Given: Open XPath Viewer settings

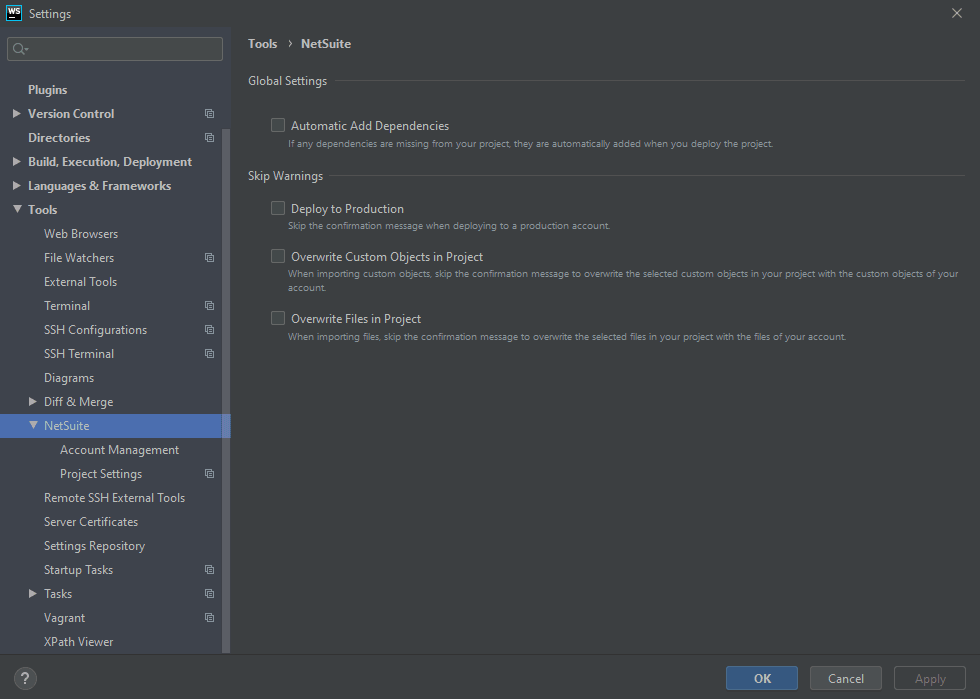Looking at the screenshot, I should [78, 641].
